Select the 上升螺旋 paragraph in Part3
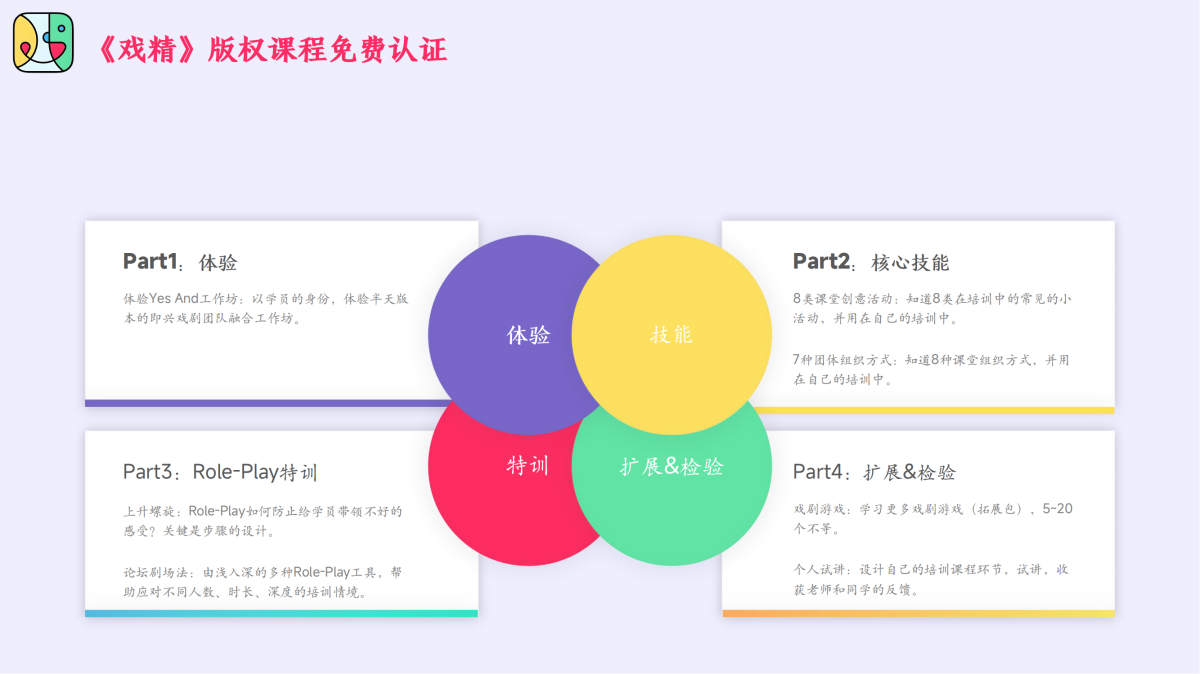Image resolution: width=1200 pixels, height=674 pixels. [262, 520]
